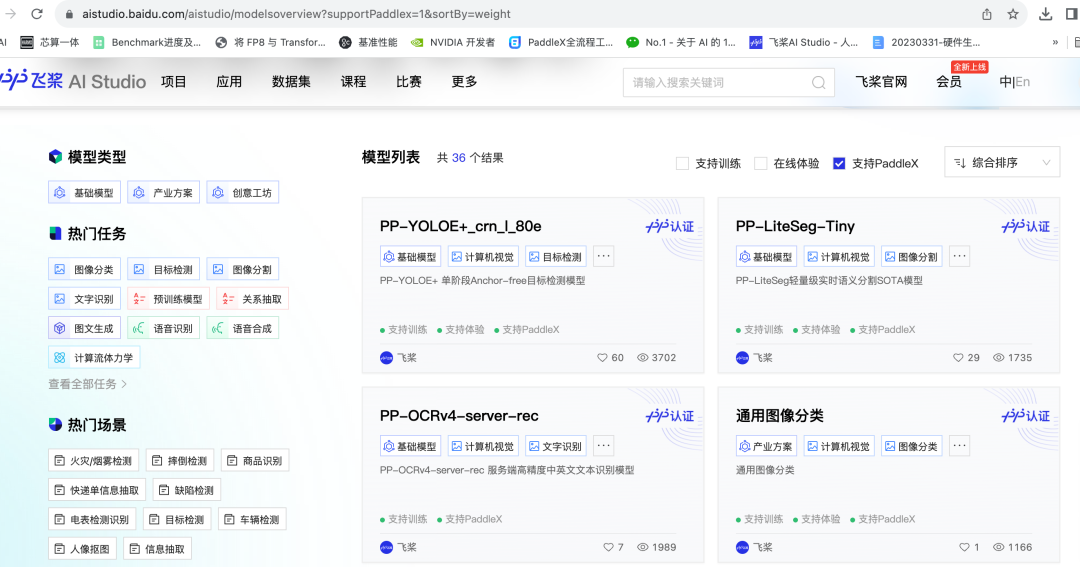Screen dimensions: 1080x567
Task: Reload the page with browser refresh icon
Action: pos(37,14)
